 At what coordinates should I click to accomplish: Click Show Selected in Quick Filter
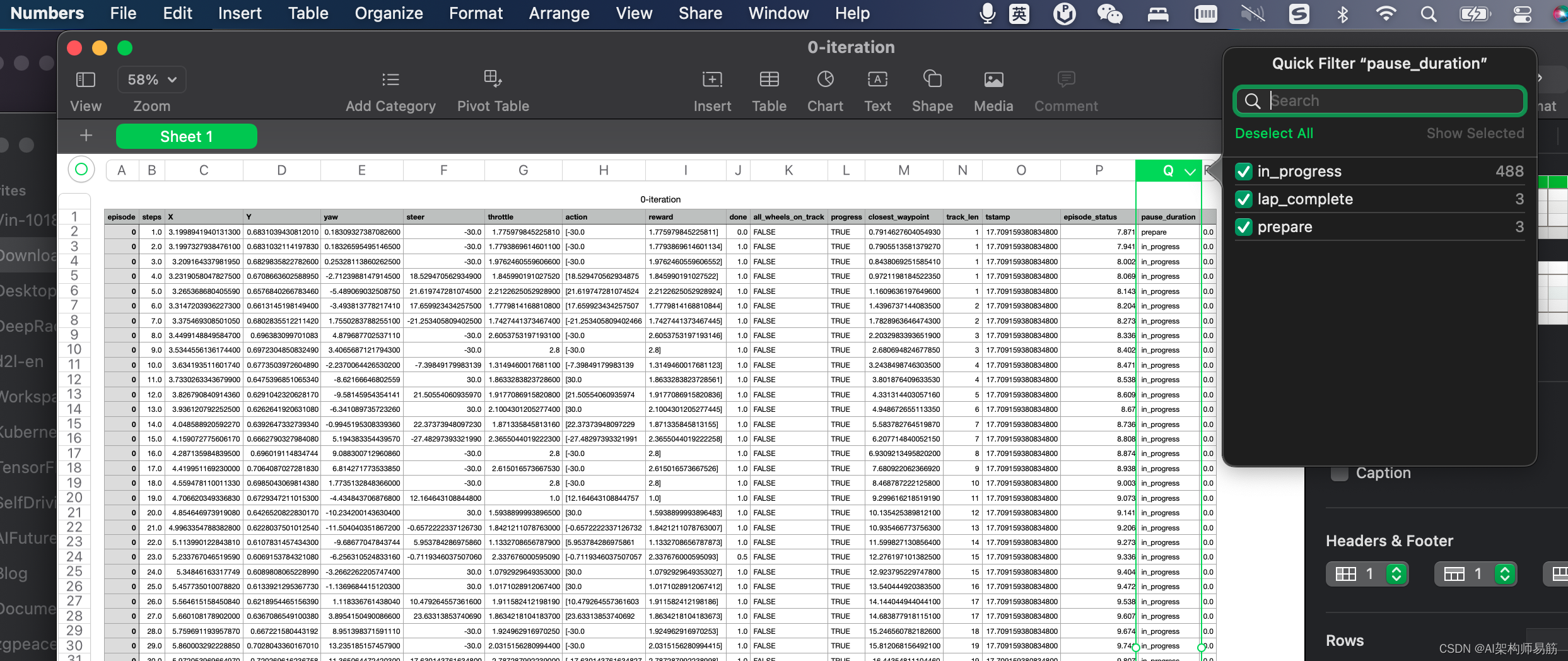[1475, 133]
